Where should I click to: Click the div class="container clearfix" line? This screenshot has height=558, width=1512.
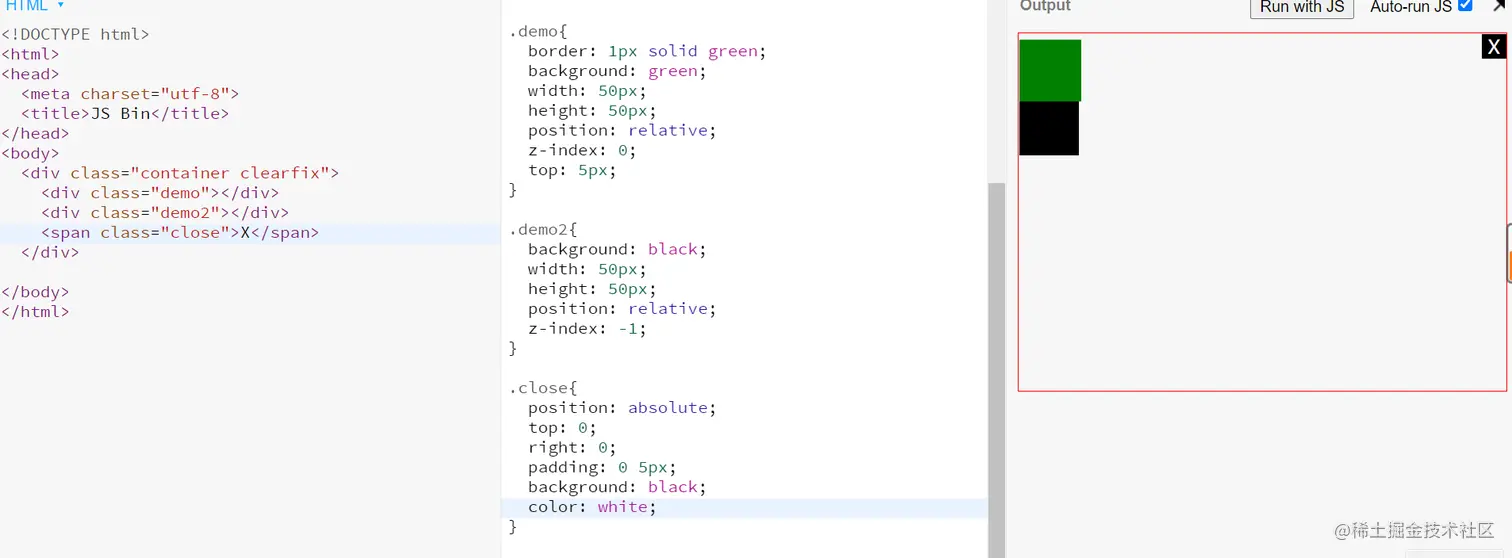click(x=180, y=173)
